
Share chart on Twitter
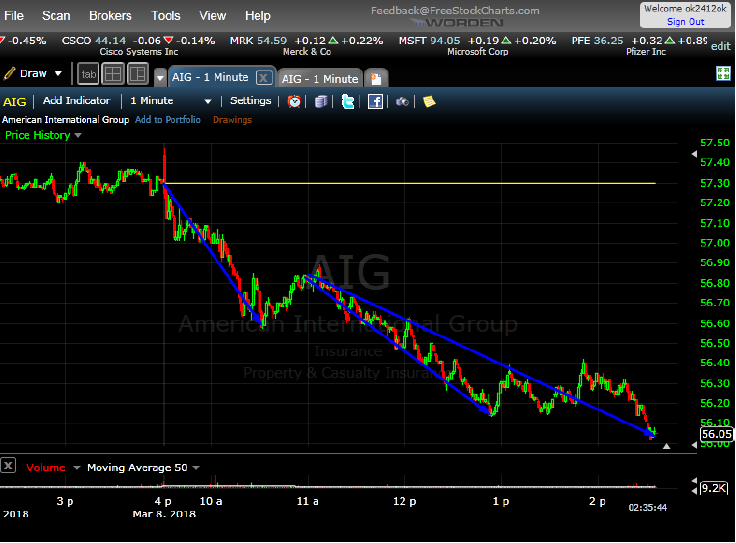pyautogui.click(x=348, y=101)
